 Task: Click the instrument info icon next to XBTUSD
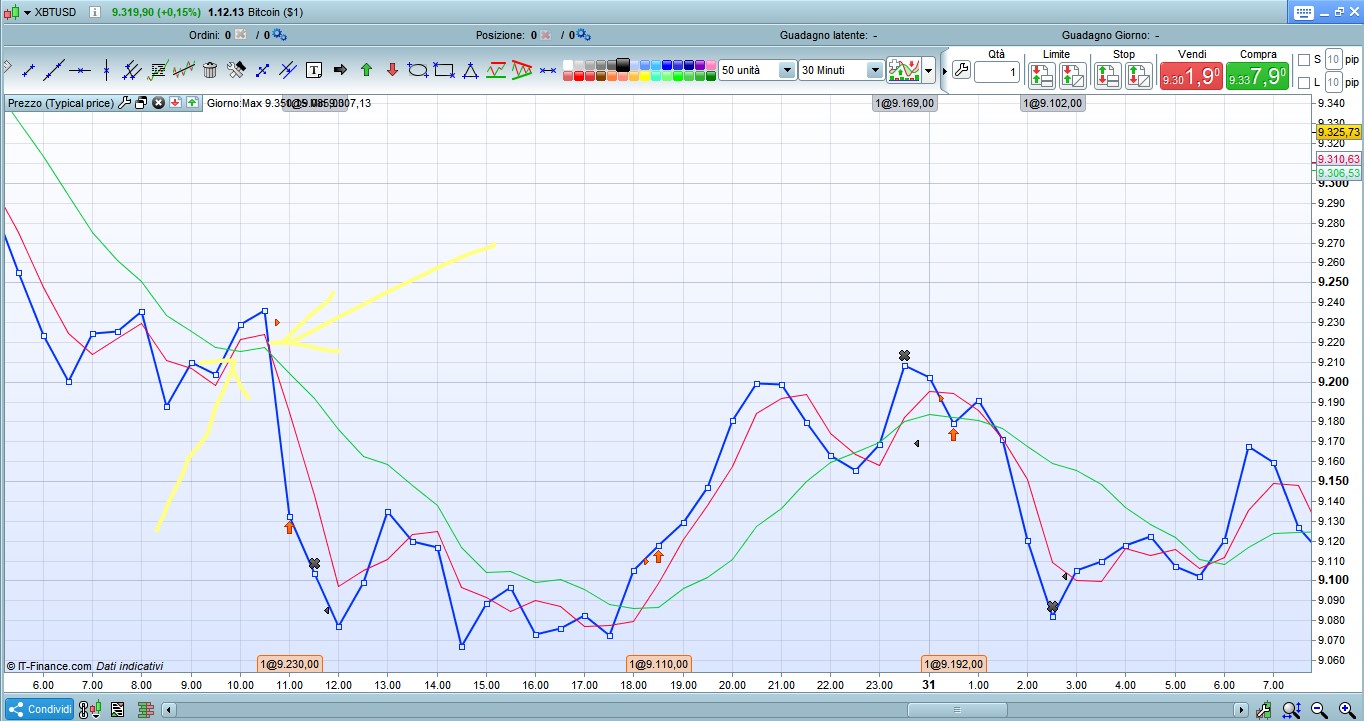point(94,12)
